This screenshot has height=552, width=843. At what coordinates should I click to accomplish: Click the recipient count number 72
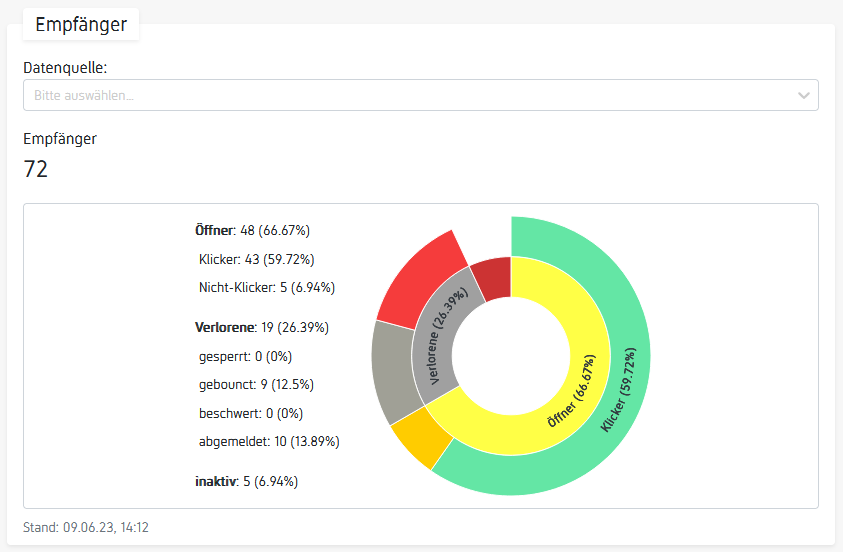pos(36,170)
